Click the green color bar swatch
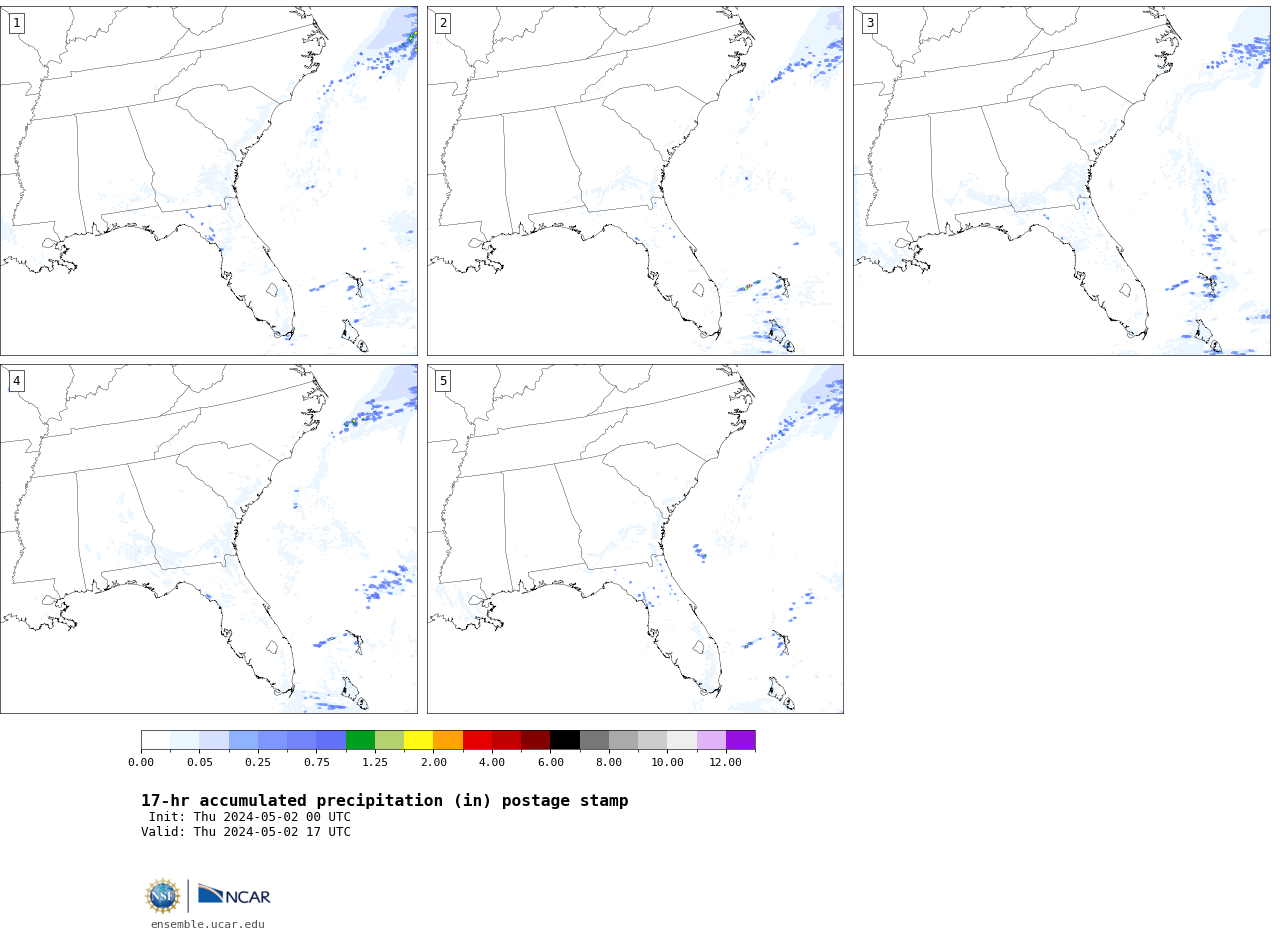This screenshot has width=1280, height=936. [360, 740]
